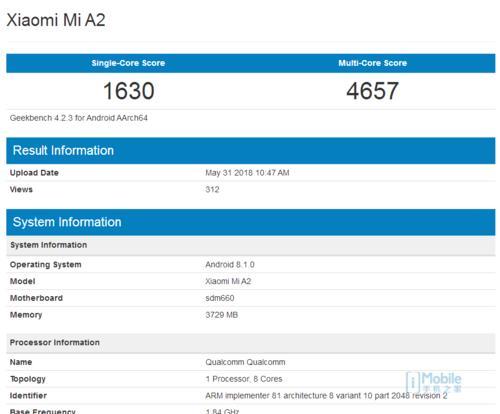Select the gray System Information sub-header row
Viewport: 500px width, 414px height.
(x=251, y=245)
